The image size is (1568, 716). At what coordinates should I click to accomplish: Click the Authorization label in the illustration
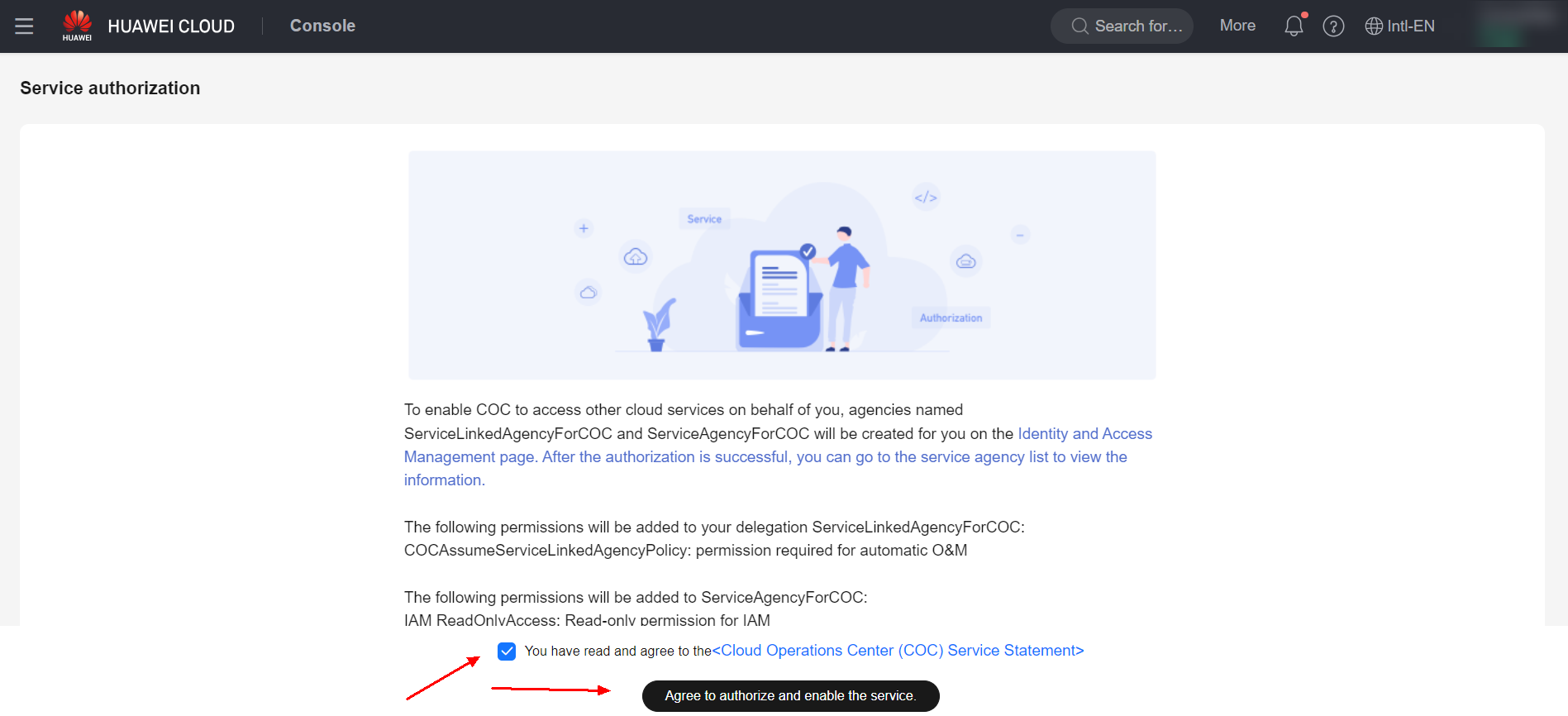(x=951, y=318)
